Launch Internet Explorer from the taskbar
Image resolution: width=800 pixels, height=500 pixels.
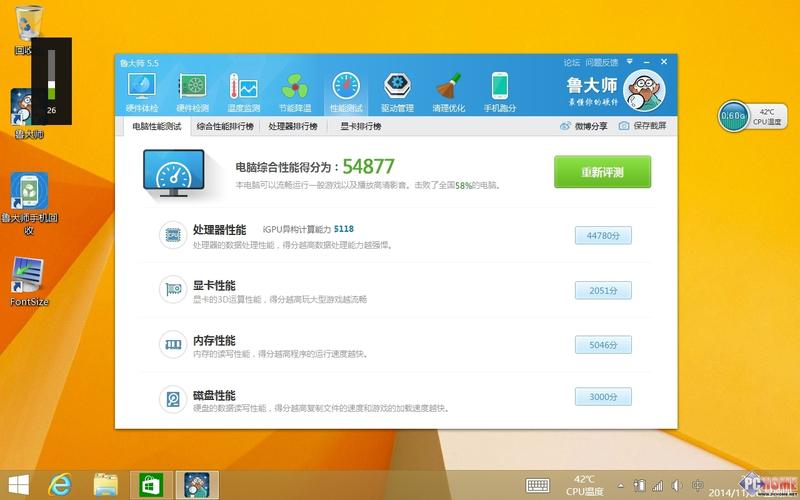coord(60,485)
